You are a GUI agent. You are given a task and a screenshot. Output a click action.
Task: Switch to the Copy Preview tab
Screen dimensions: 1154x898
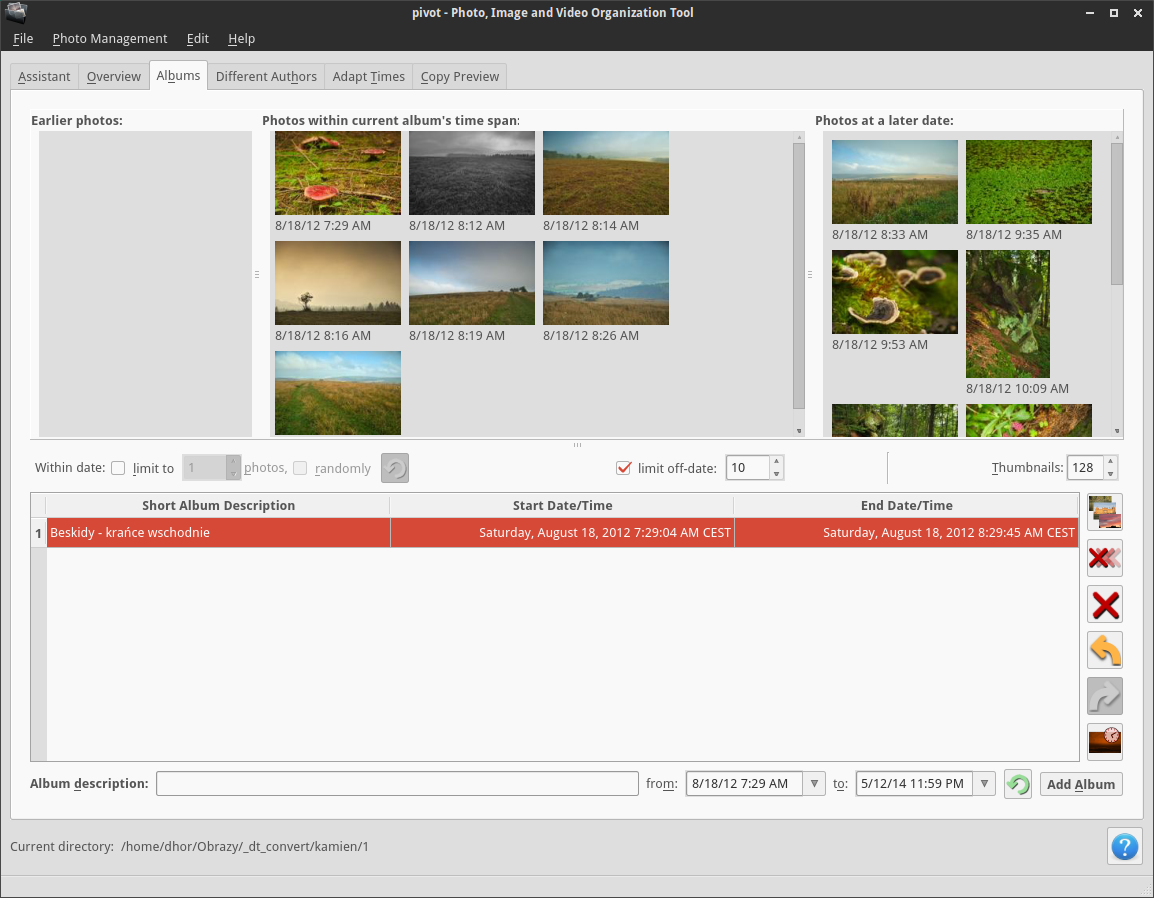pos(460,77)
